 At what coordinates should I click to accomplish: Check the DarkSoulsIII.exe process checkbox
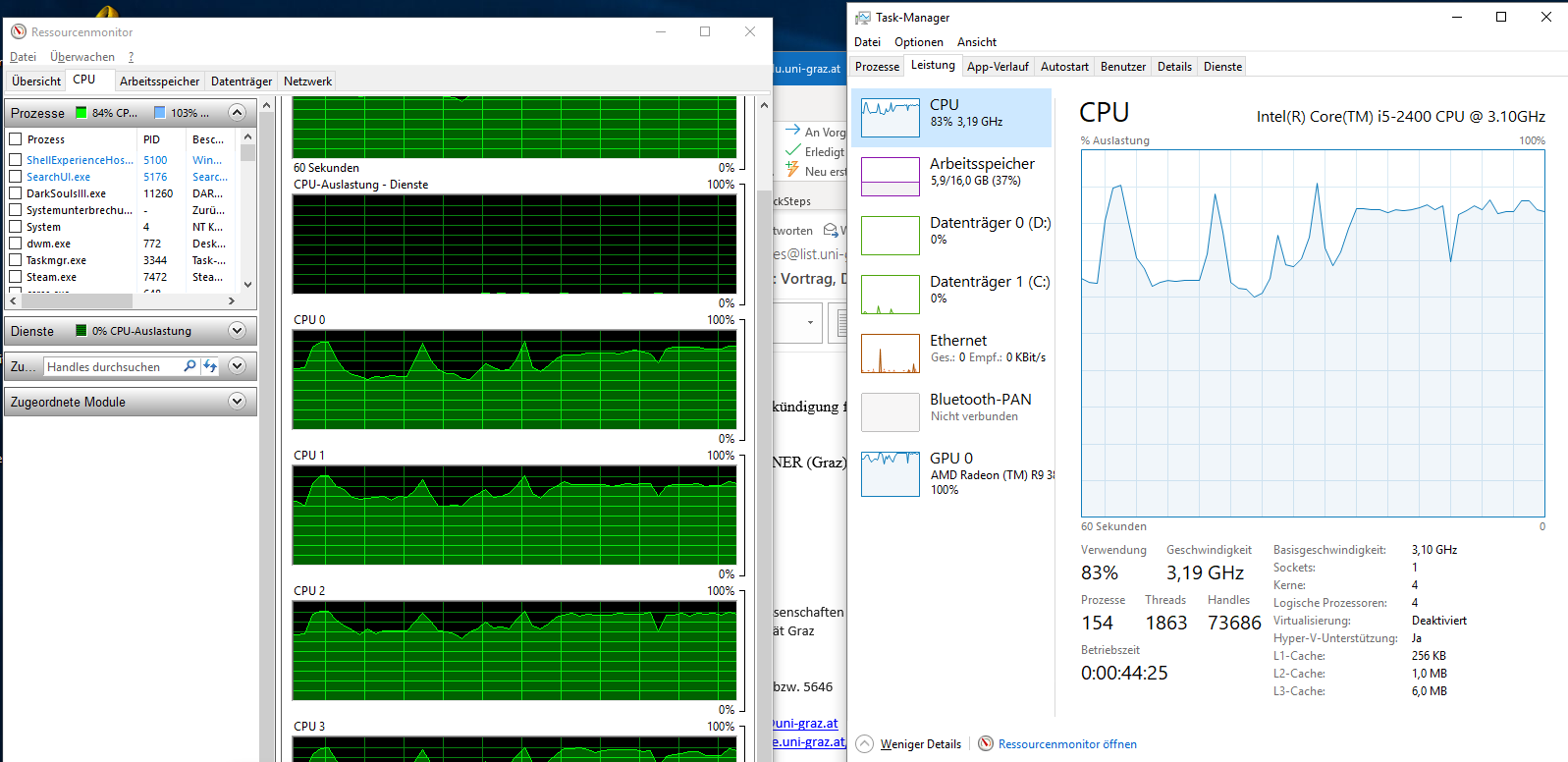point(15,193)
